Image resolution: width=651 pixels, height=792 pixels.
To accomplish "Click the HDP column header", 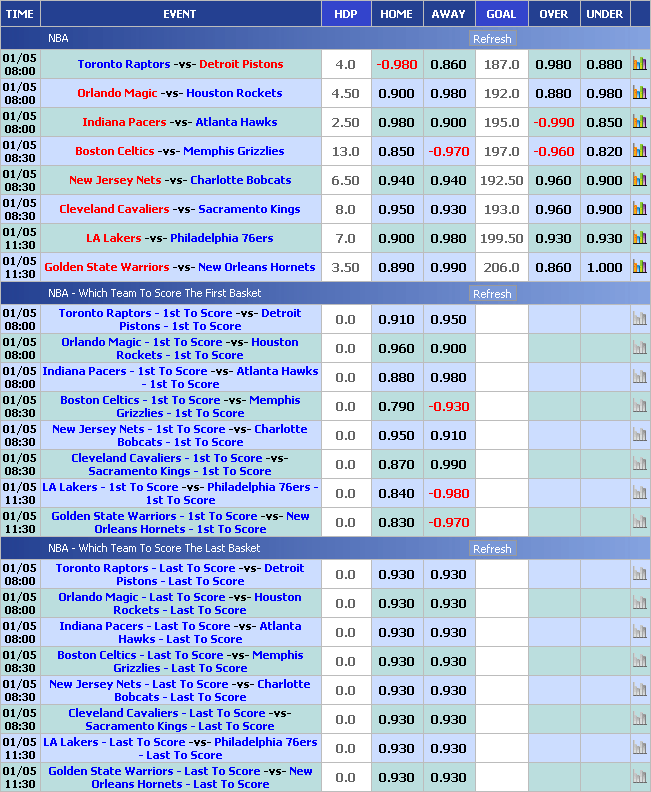I will (x=345, y=14).
